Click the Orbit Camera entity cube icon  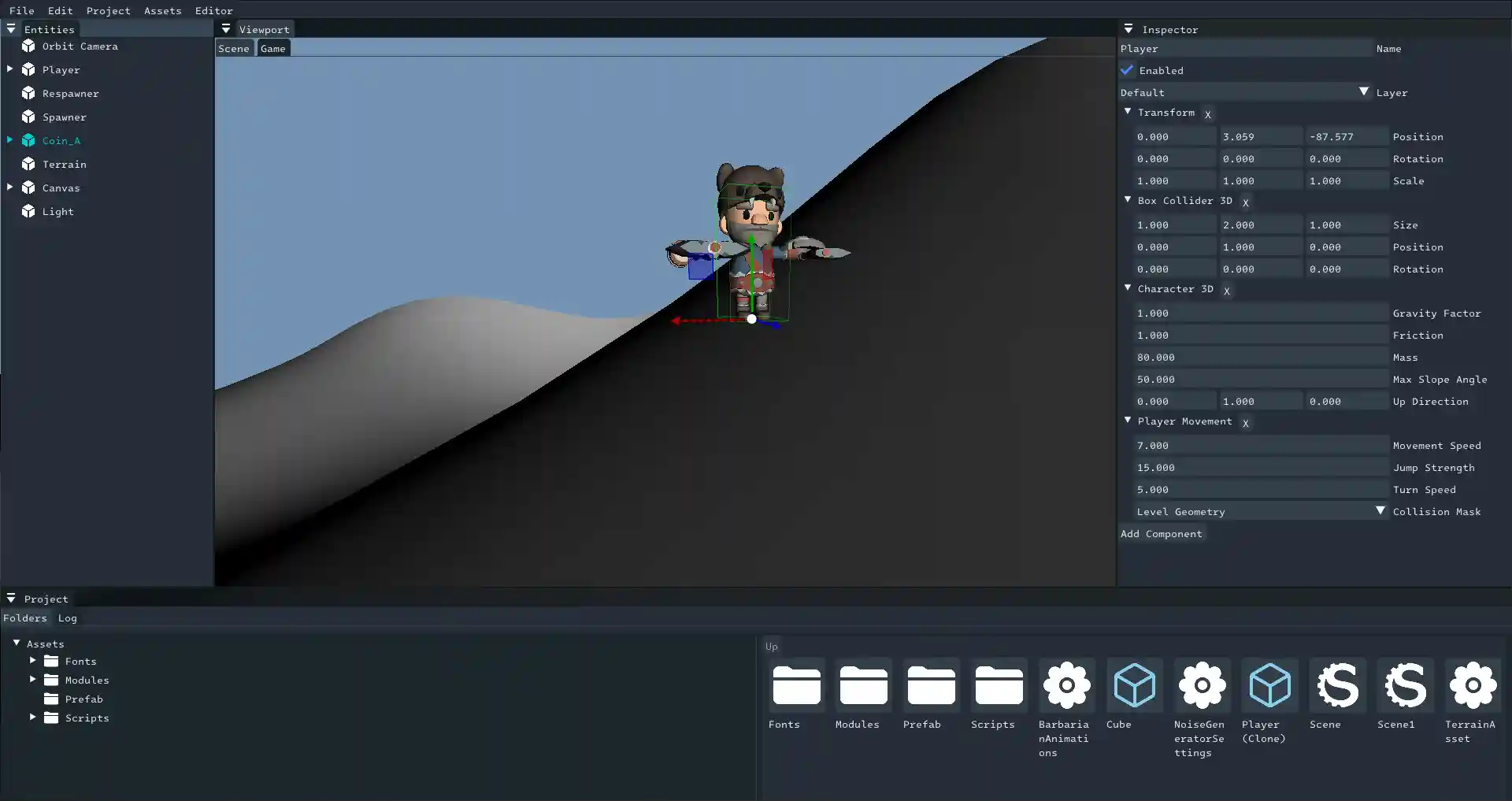[28, 46]
